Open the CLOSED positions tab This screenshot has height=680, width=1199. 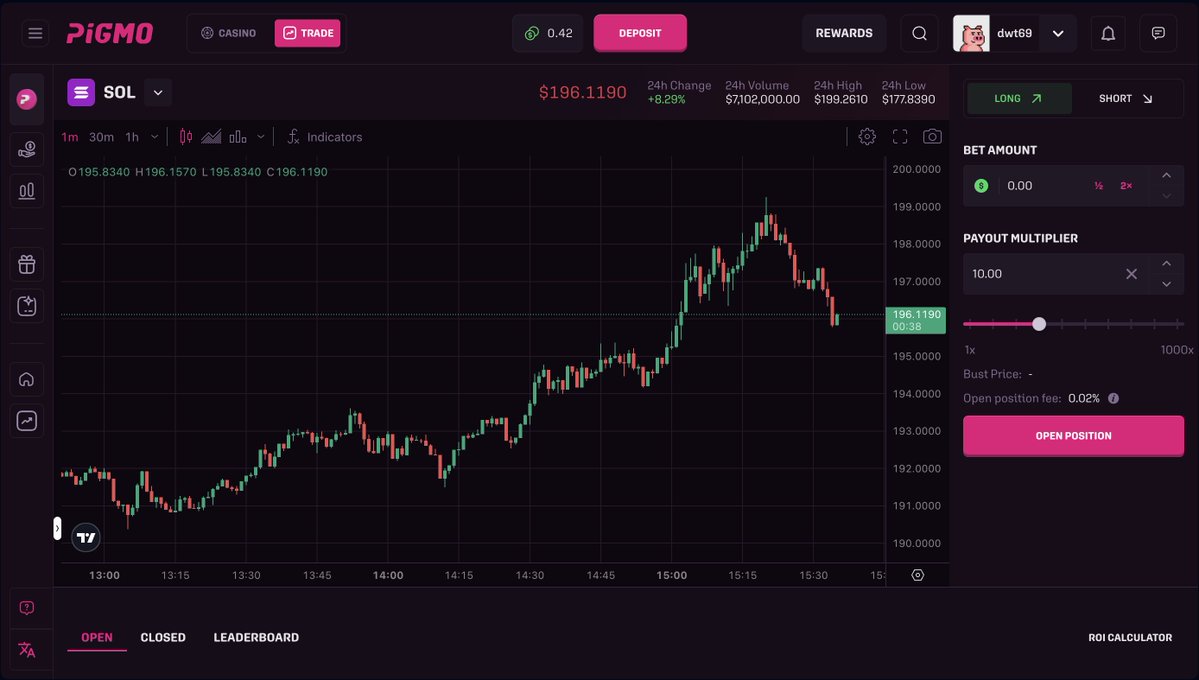click(163, 637)
